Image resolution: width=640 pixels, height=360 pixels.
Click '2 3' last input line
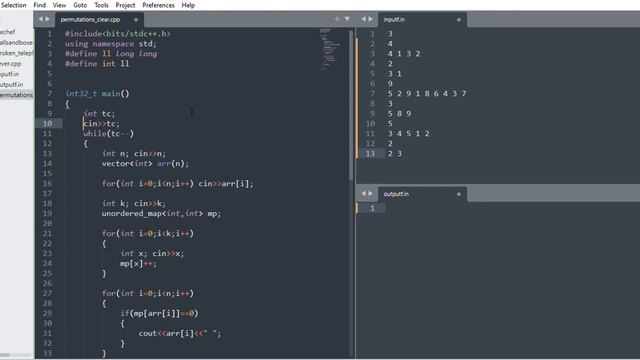pyautogui.click(x=395, y=153)
